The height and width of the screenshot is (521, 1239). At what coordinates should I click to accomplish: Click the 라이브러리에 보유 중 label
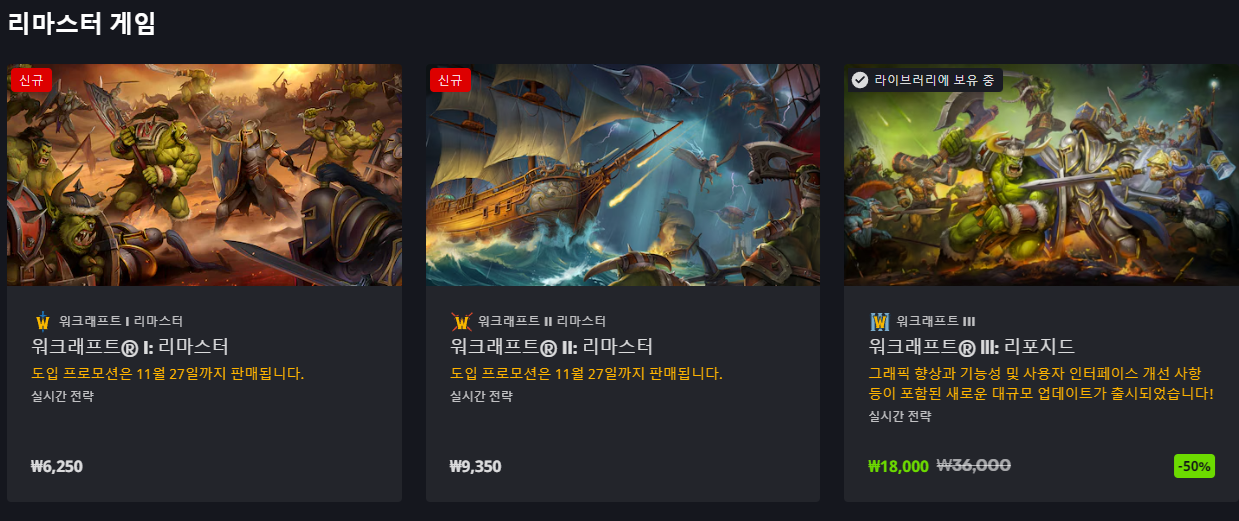pos(935,80)
